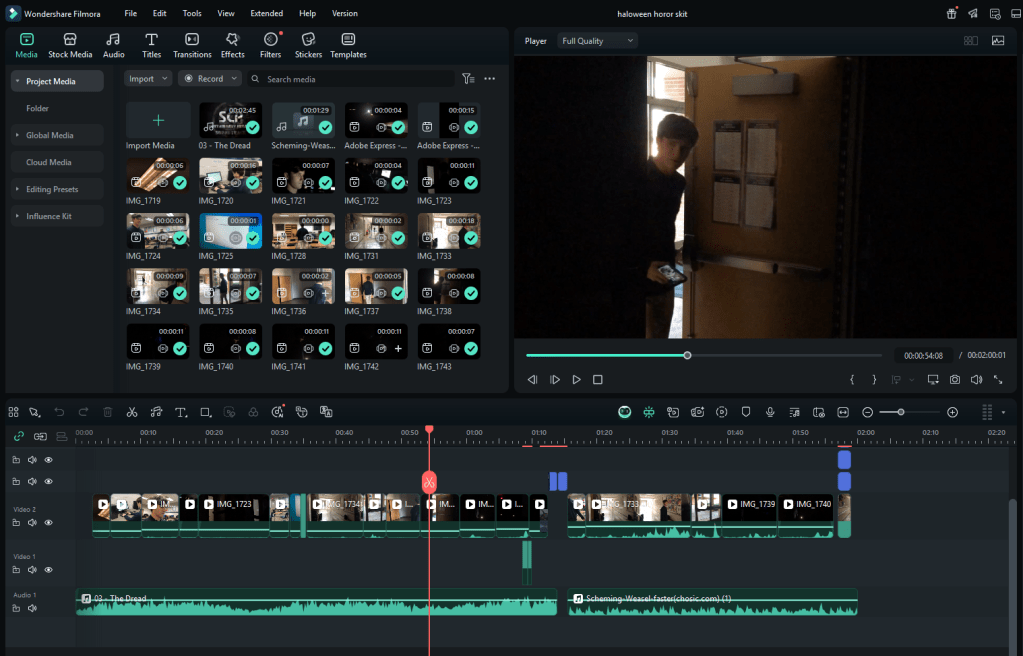
Task: Click the voiceover microphone icon
Action: [x=770, y=412]
